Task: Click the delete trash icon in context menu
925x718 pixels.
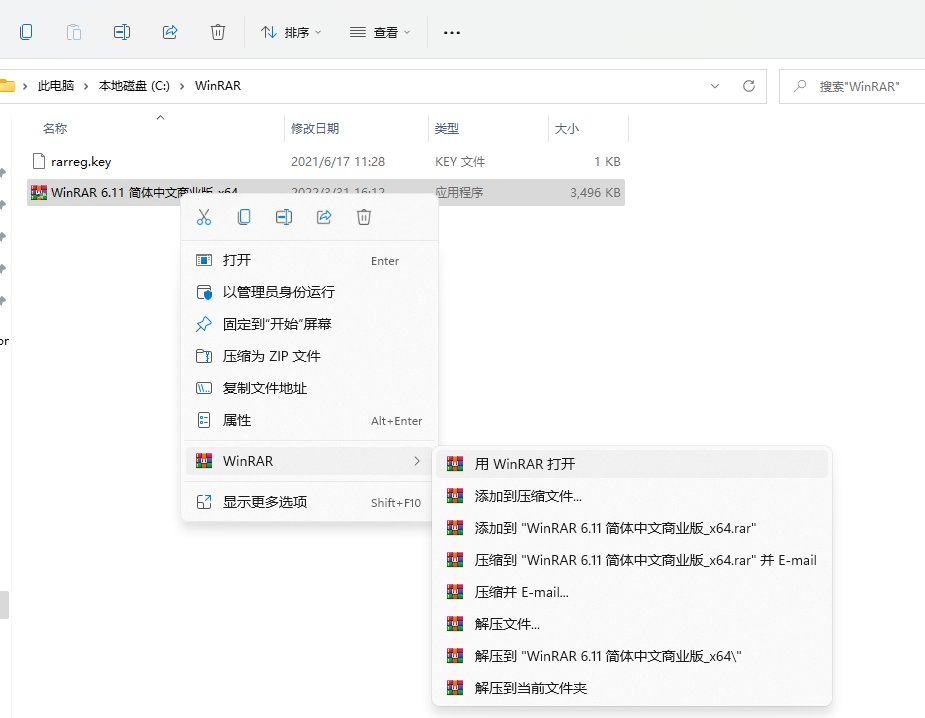Action: click(364, 217)
